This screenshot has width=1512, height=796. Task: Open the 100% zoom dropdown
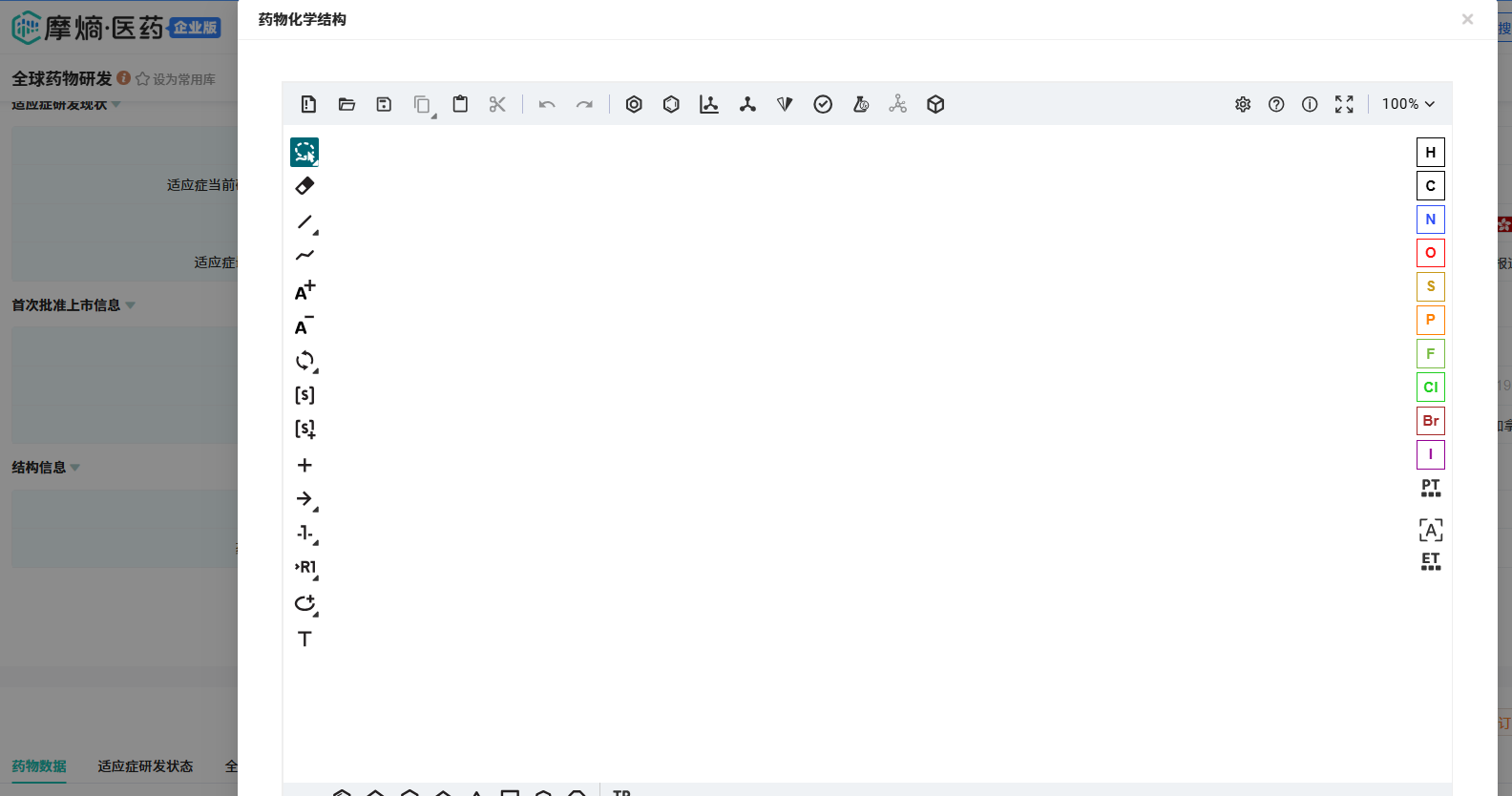[1408, 104]
